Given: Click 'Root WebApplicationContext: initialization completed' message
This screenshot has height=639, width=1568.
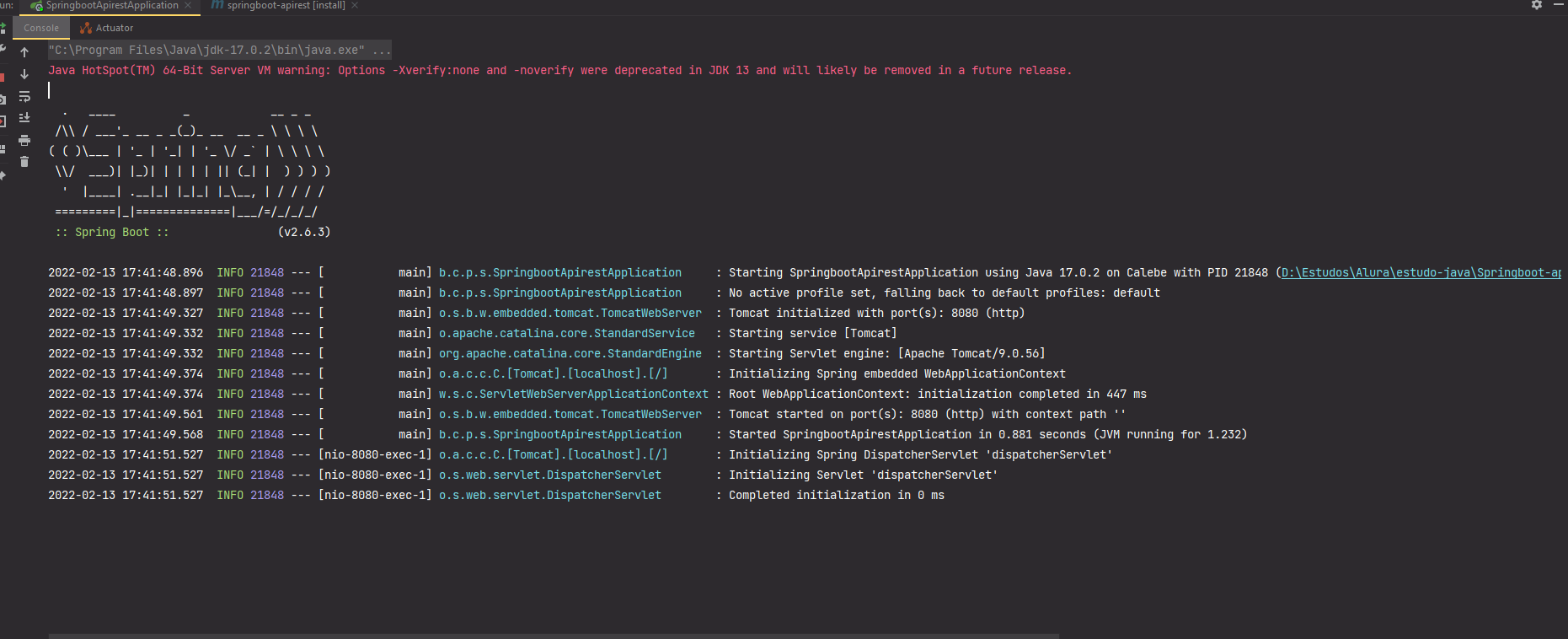Looking at the screenshot, I should [x=938, y=394].
